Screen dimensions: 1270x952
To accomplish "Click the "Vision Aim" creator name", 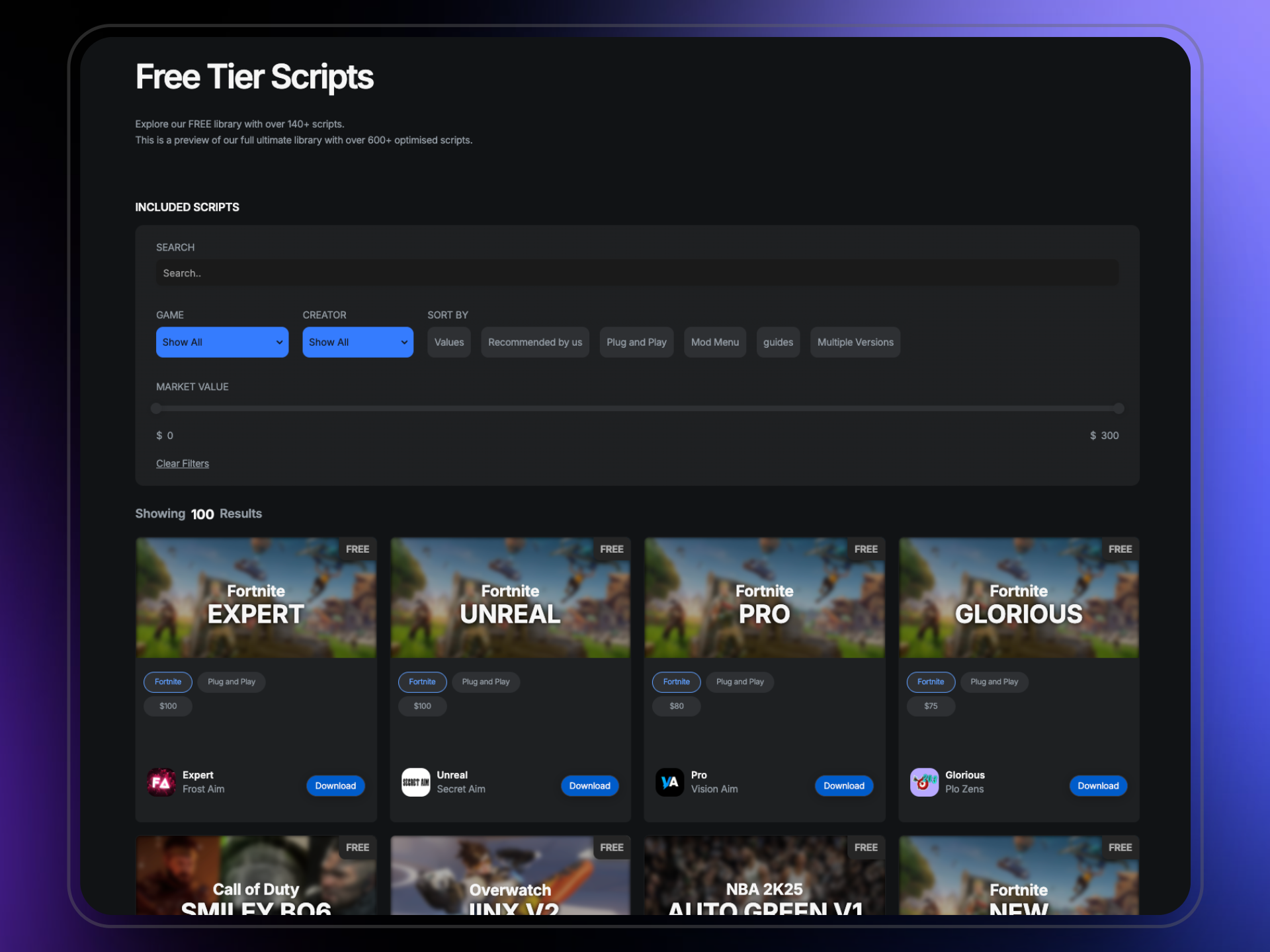I will pos(714,789).
